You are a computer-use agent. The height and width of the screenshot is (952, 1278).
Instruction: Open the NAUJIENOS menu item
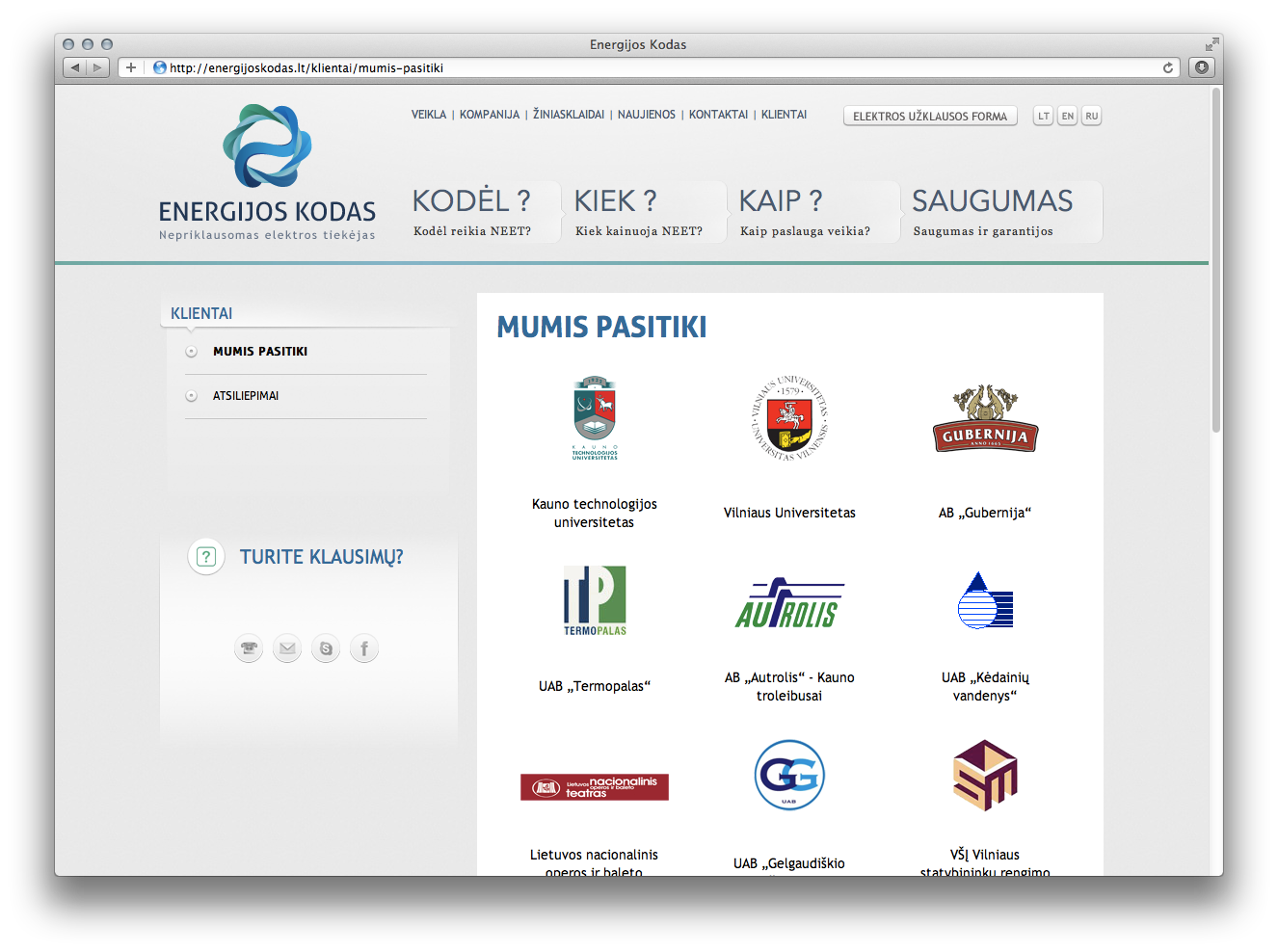click(x=647, y=115)
